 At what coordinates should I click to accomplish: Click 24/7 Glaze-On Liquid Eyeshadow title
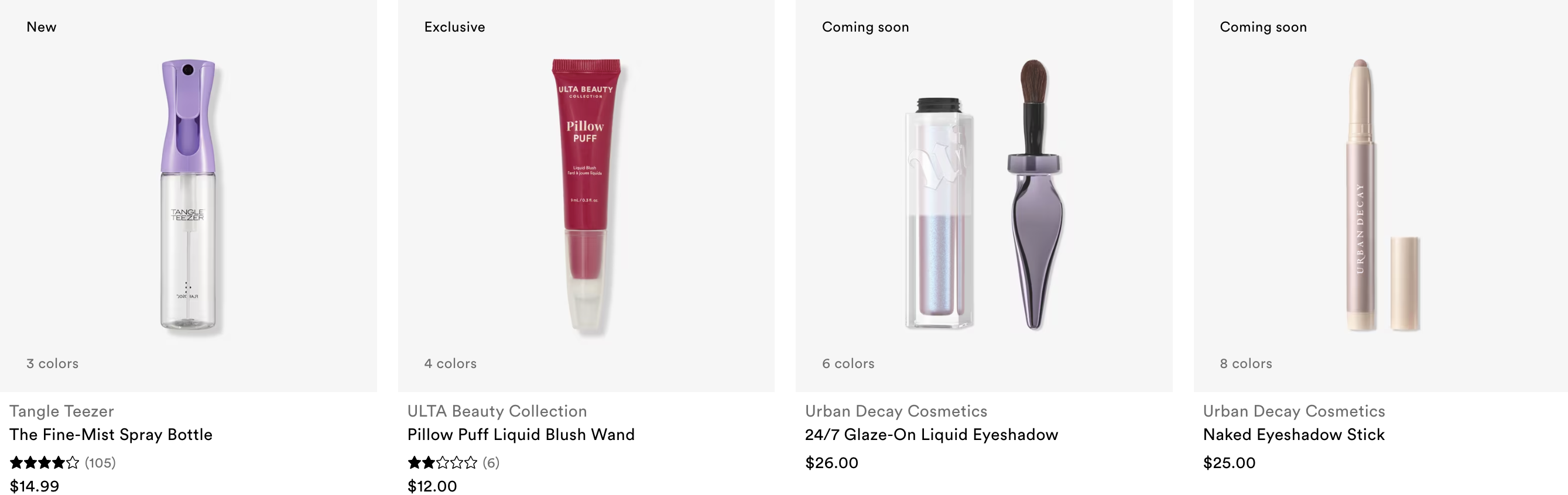(932, 434)
